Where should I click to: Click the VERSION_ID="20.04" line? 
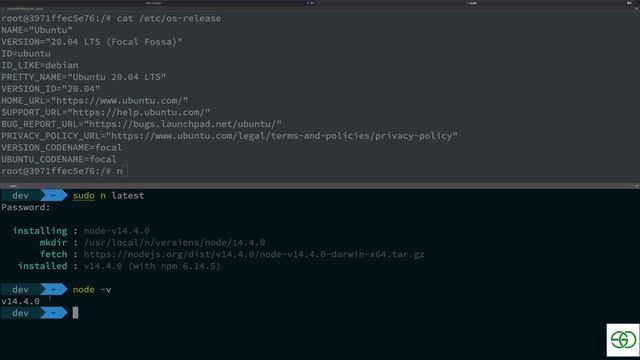(x=51, y=89)
